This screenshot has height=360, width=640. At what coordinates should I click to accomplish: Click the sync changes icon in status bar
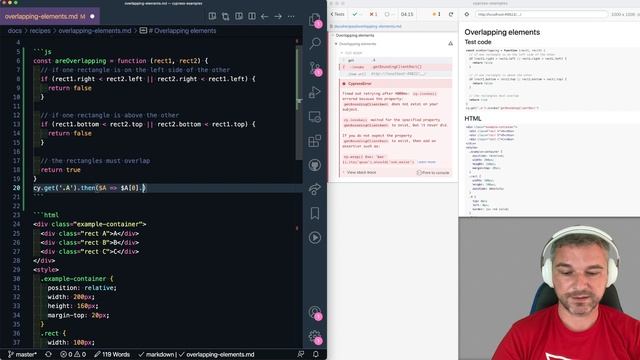point(48,354)
